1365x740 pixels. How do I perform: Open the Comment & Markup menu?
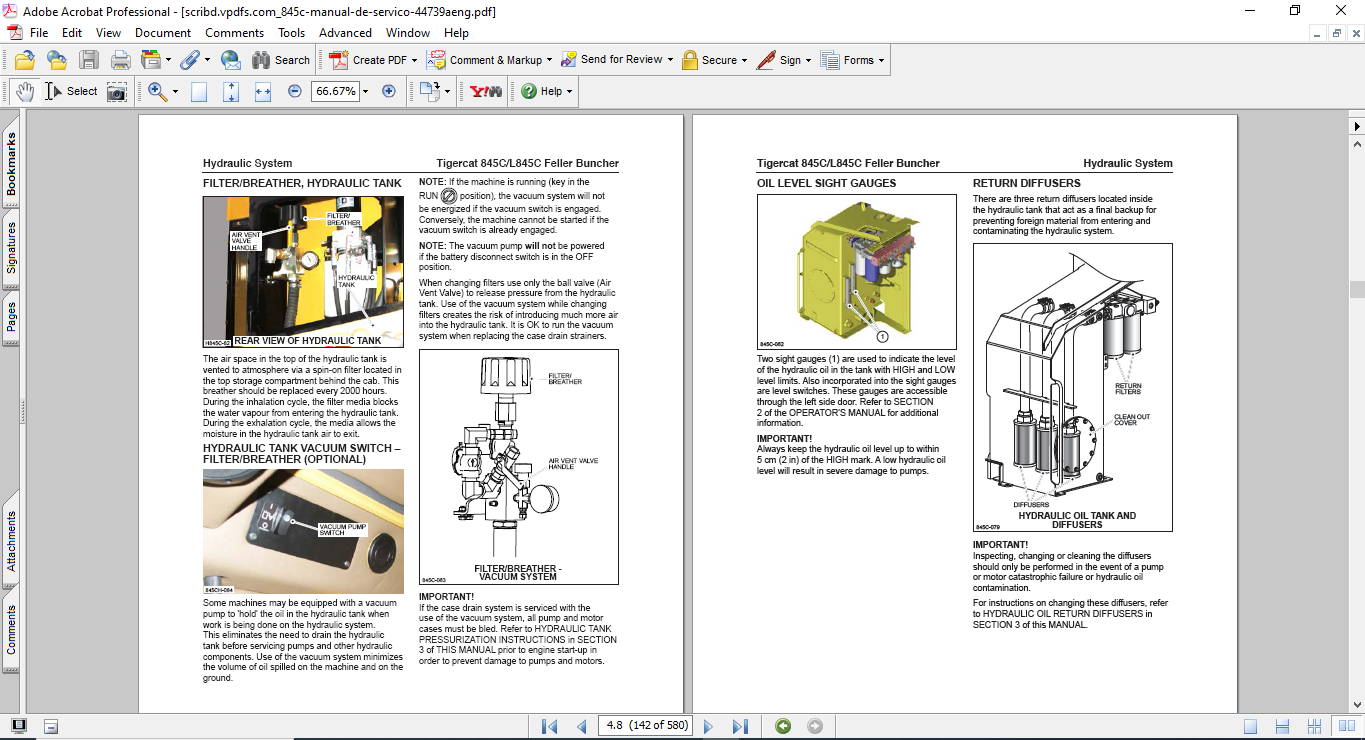pos(489,60)
